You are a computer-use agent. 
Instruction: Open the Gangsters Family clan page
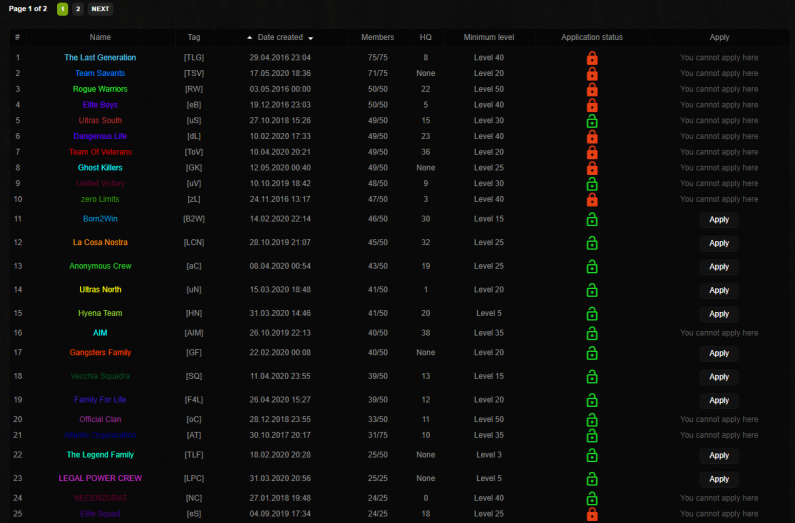pos(100,353)
